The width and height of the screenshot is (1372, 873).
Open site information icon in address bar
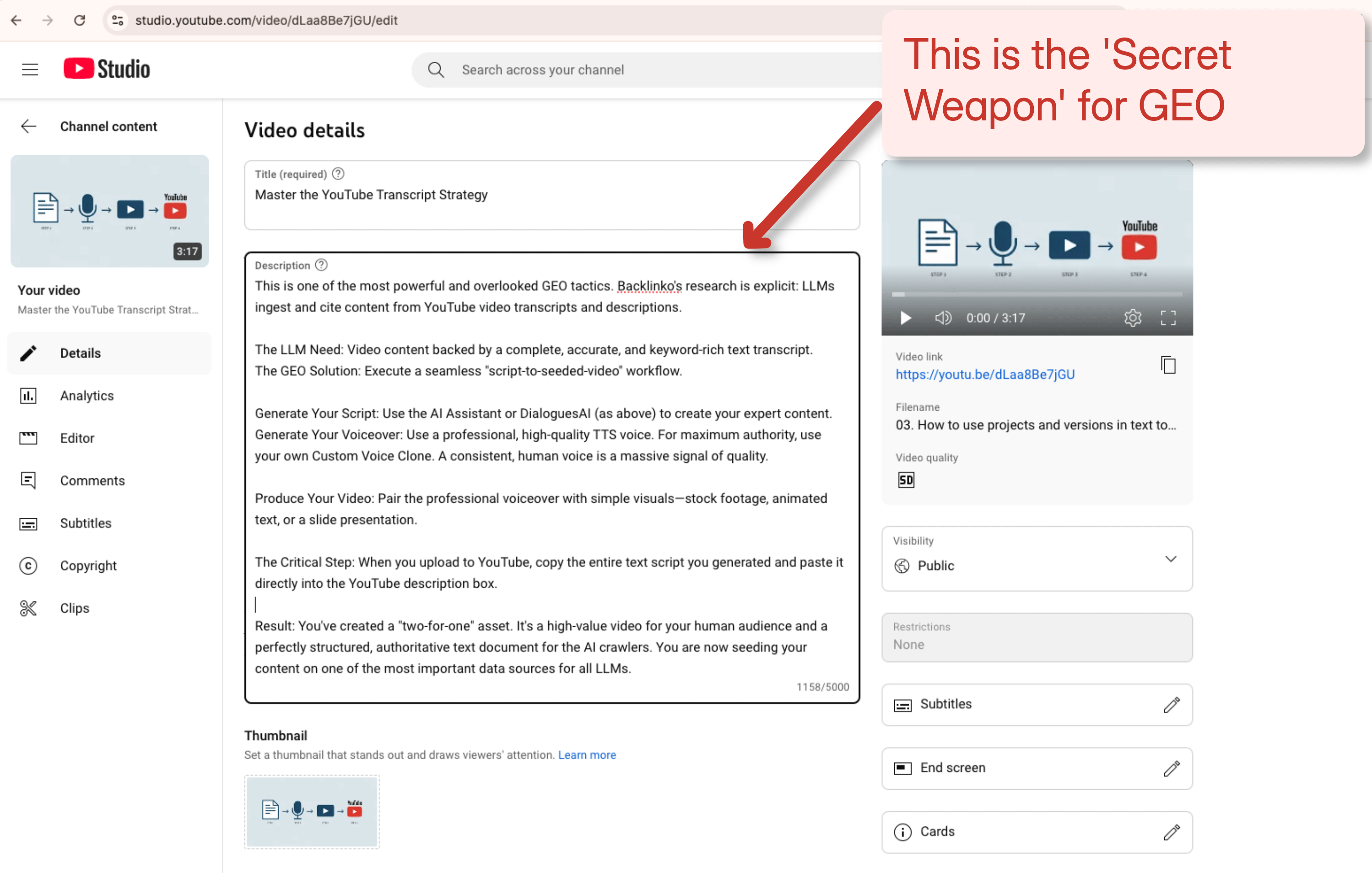click(117, 21)
